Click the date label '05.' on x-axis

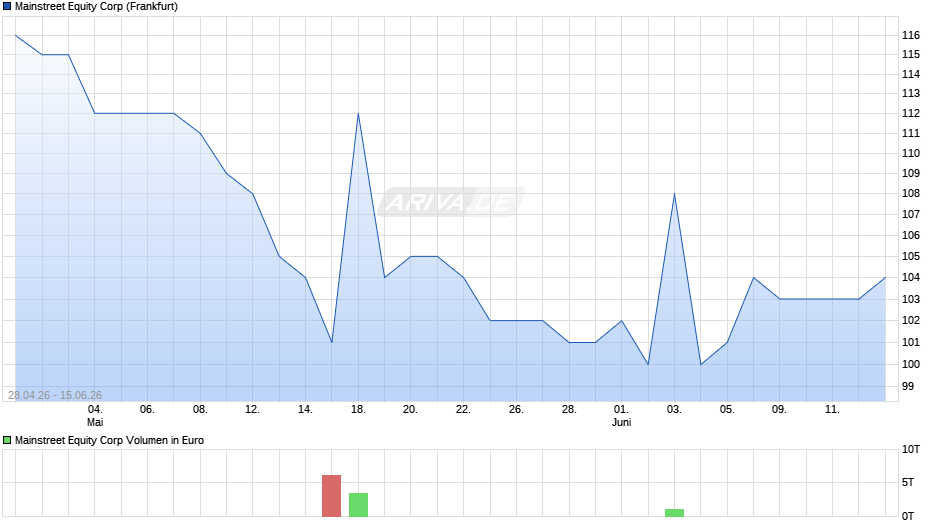click(x=727, y=410)
